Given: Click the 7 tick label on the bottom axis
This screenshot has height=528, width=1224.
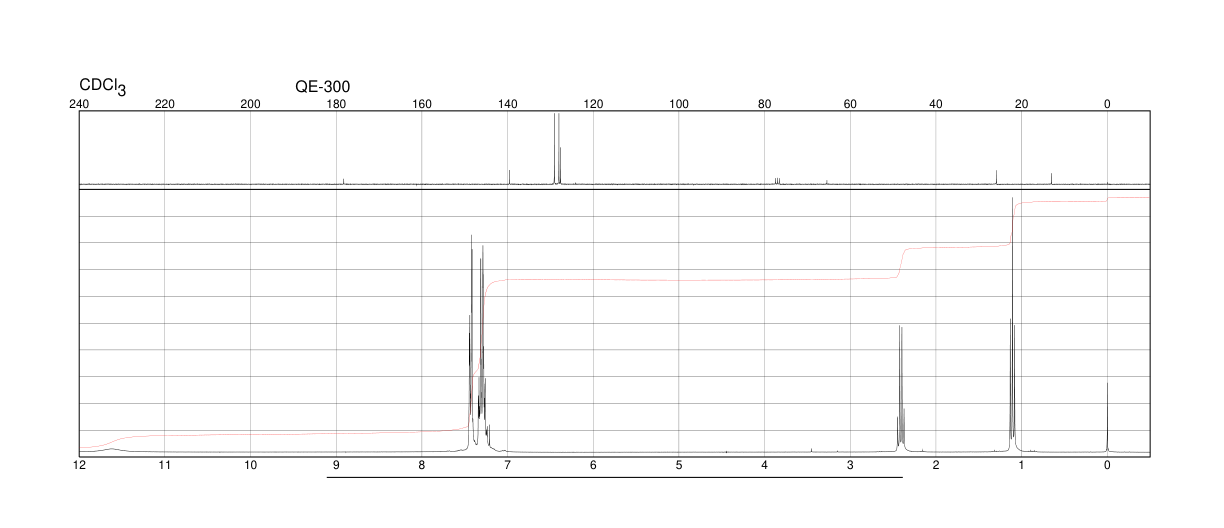Looking at the screenshot, I should click(x=508, y=466).
